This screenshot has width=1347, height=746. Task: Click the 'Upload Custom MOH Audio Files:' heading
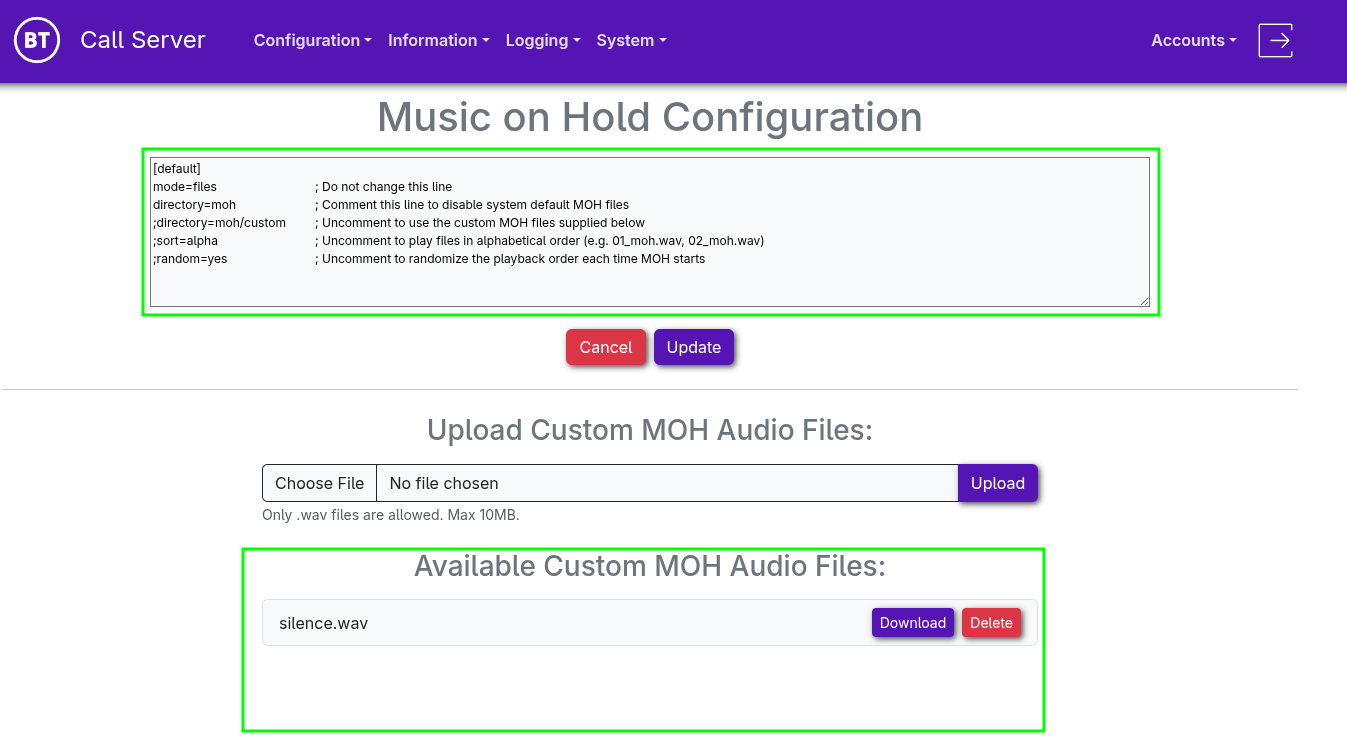pos(650,430)
